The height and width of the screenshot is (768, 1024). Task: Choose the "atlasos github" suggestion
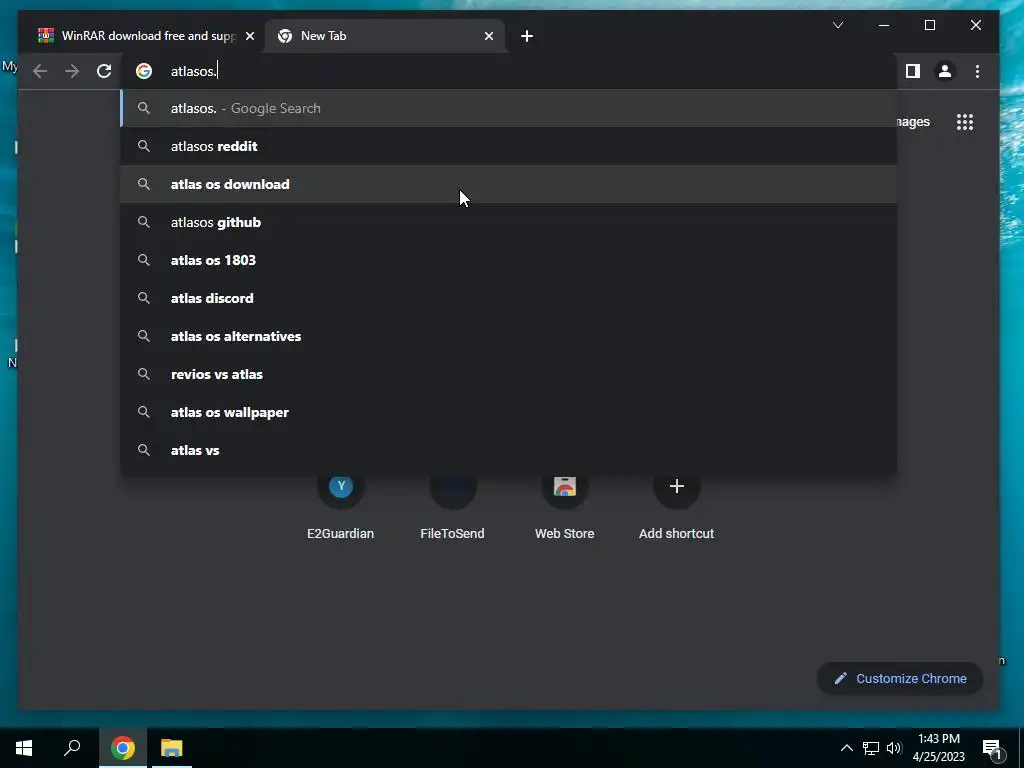tap(509, 222)
